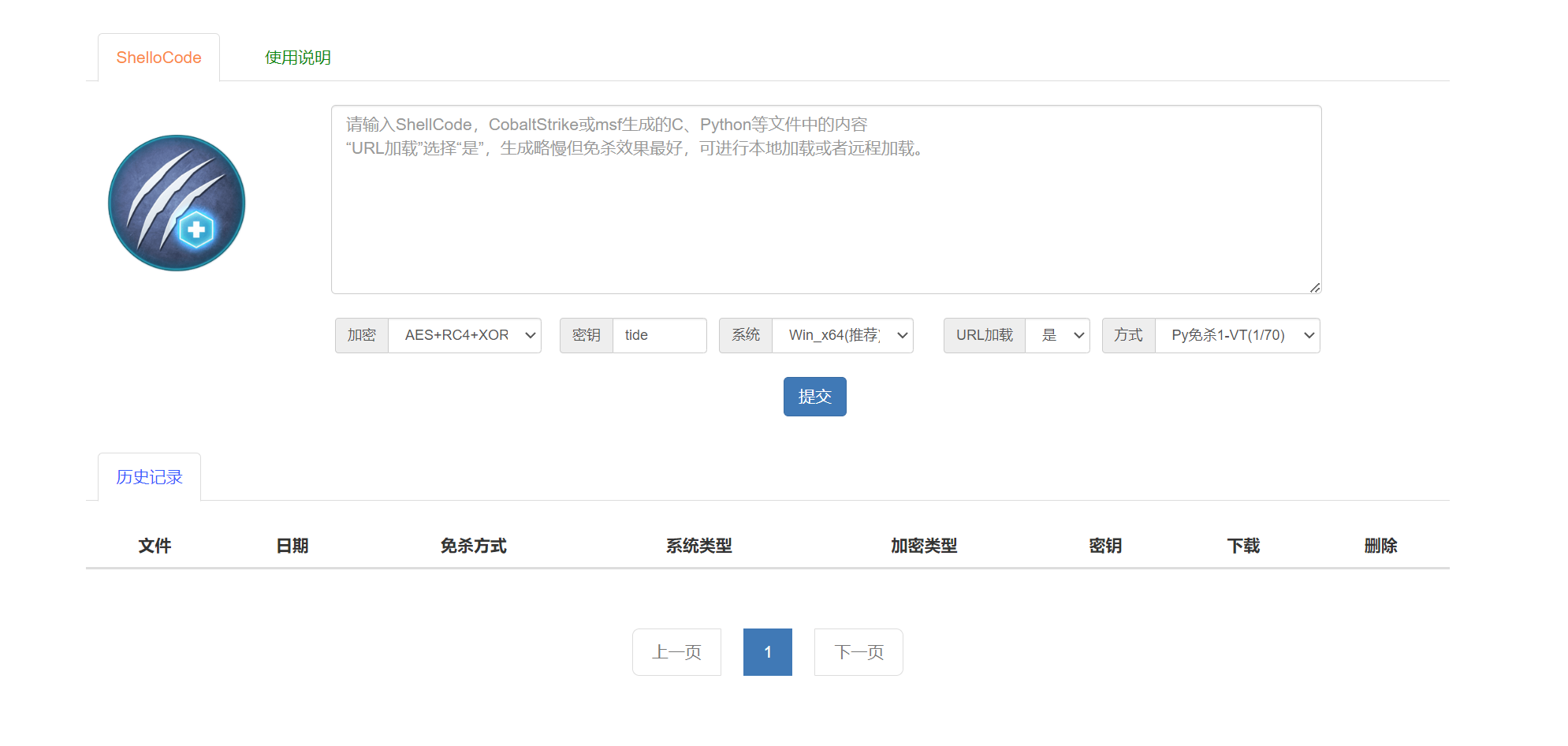
Task: Click the 密钥 column header in table
Action: tap(1105, 546)
